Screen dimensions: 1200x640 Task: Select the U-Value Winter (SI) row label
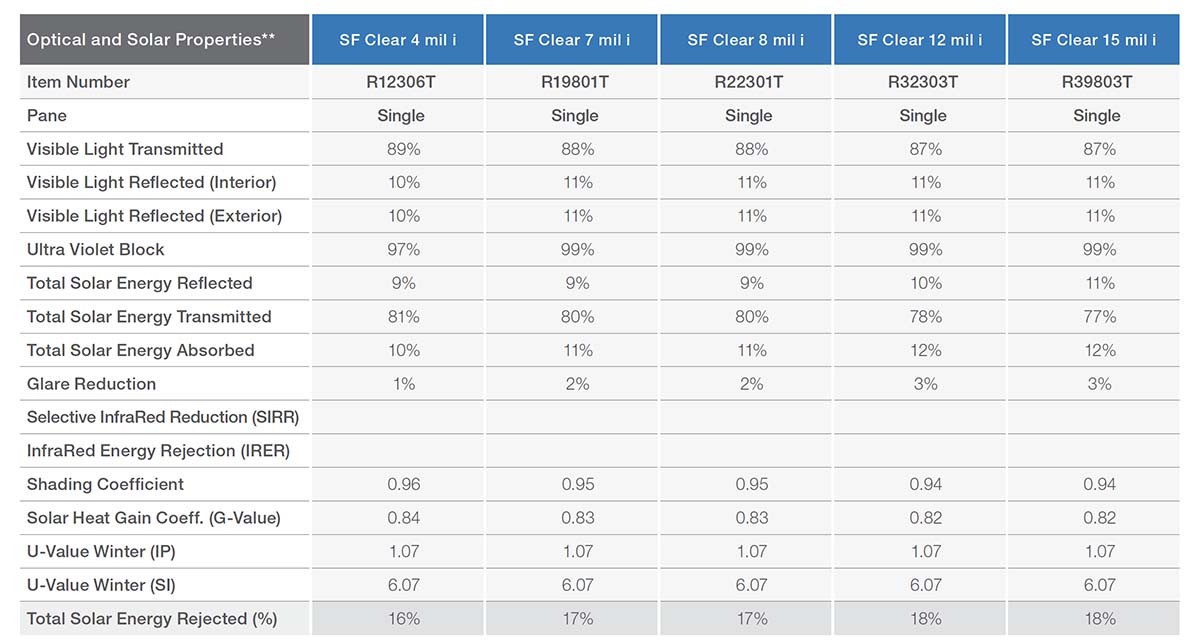(x=102, y=585)
